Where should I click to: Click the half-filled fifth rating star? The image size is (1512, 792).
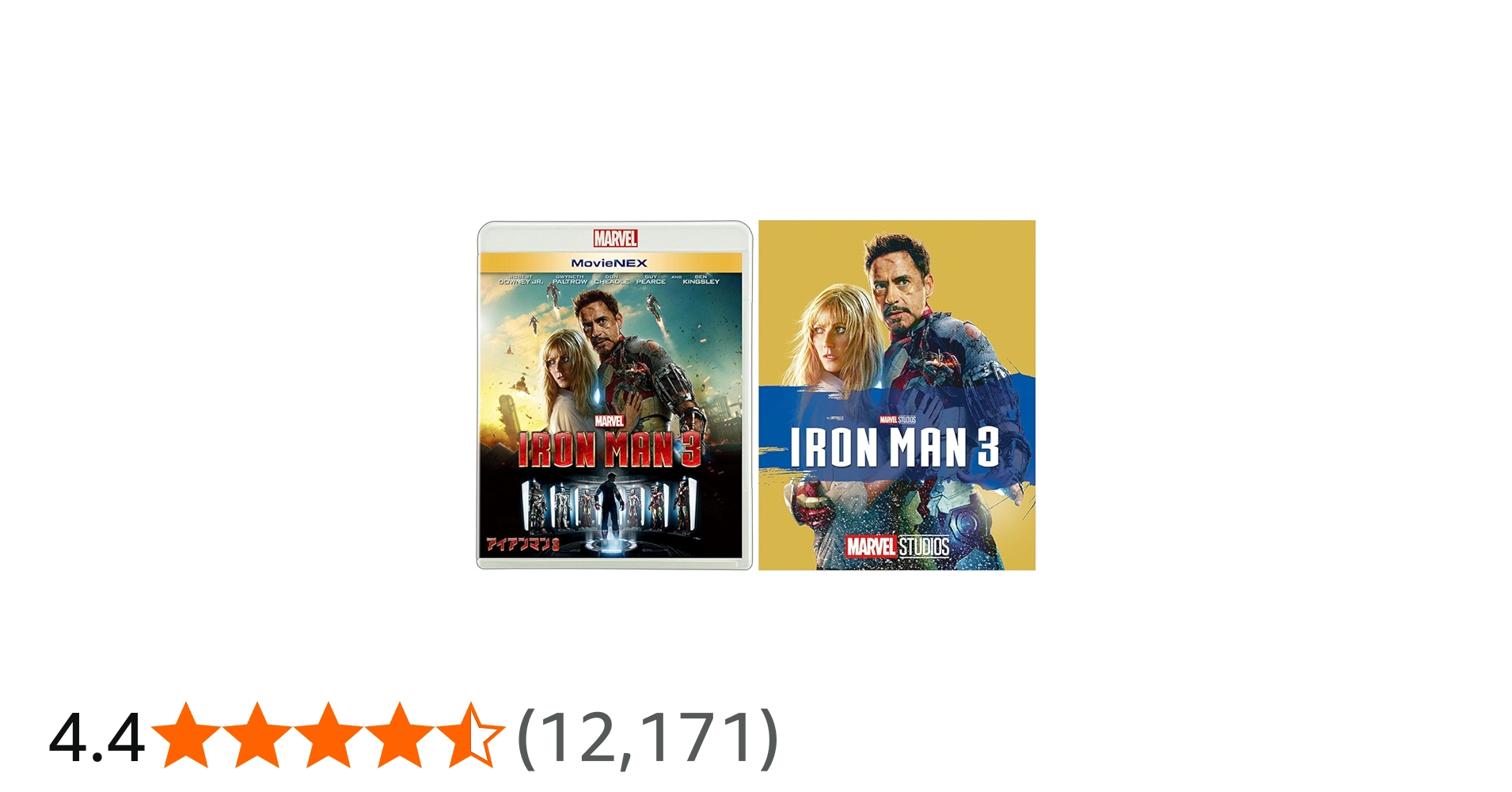[x=469, y=736]
